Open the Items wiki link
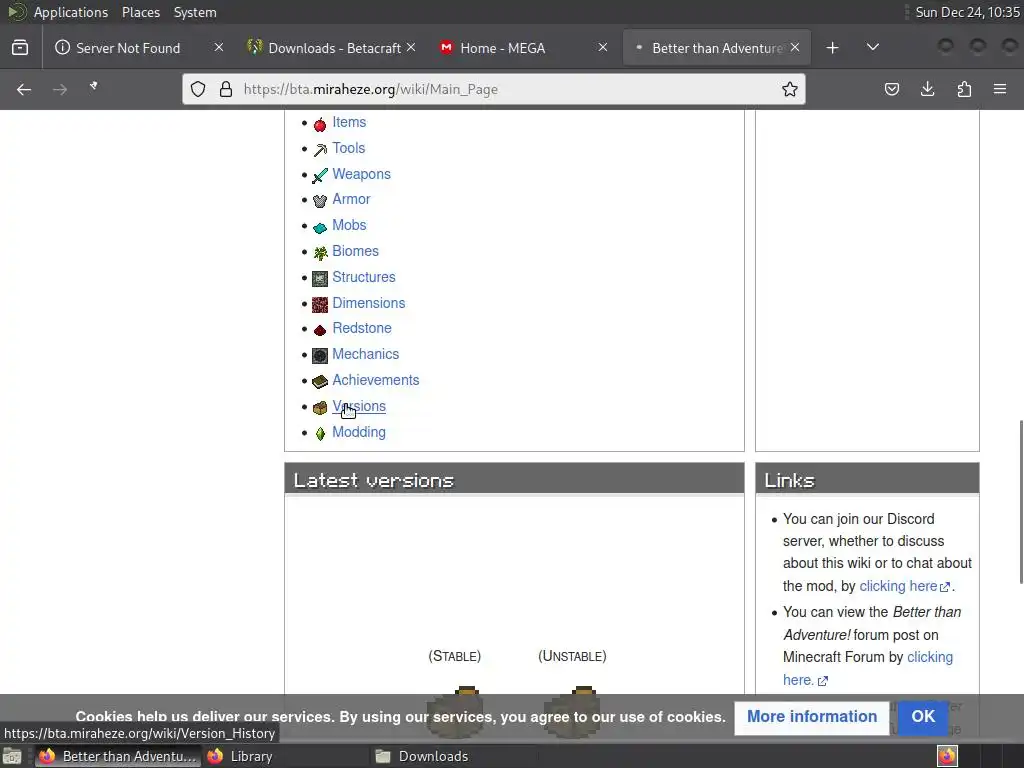This screenshot has width=1024, height=768. (349, 122)
